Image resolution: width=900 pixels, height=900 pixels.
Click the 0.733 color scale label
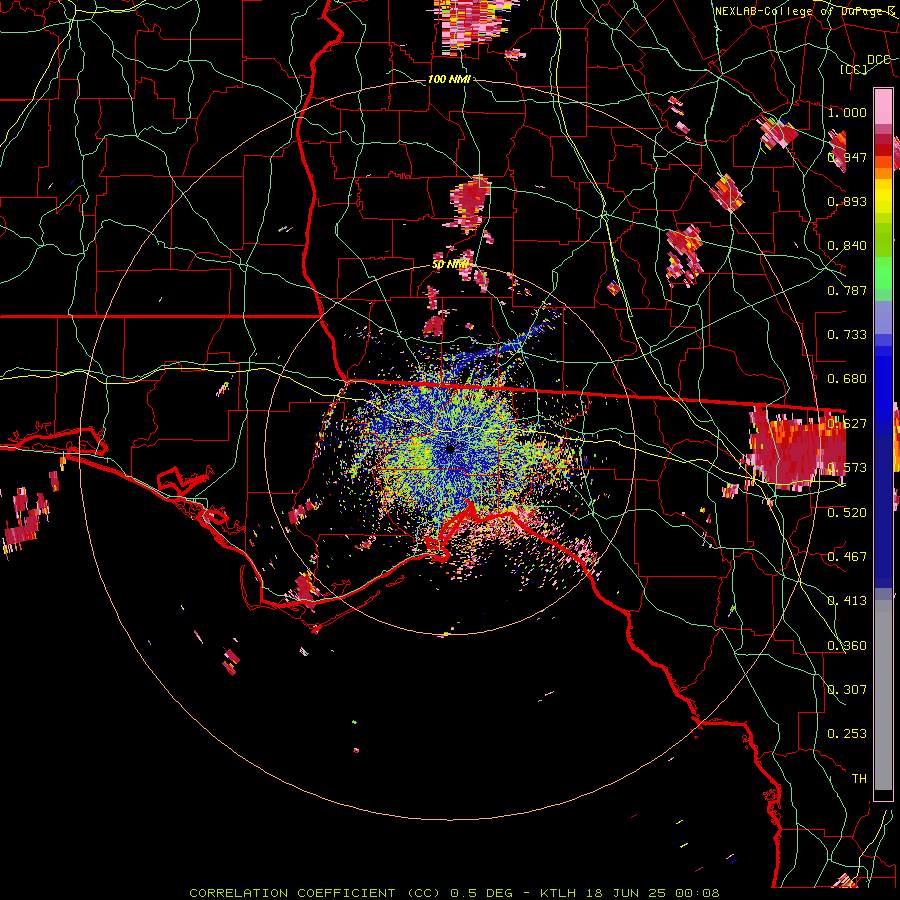pos(847,335)
